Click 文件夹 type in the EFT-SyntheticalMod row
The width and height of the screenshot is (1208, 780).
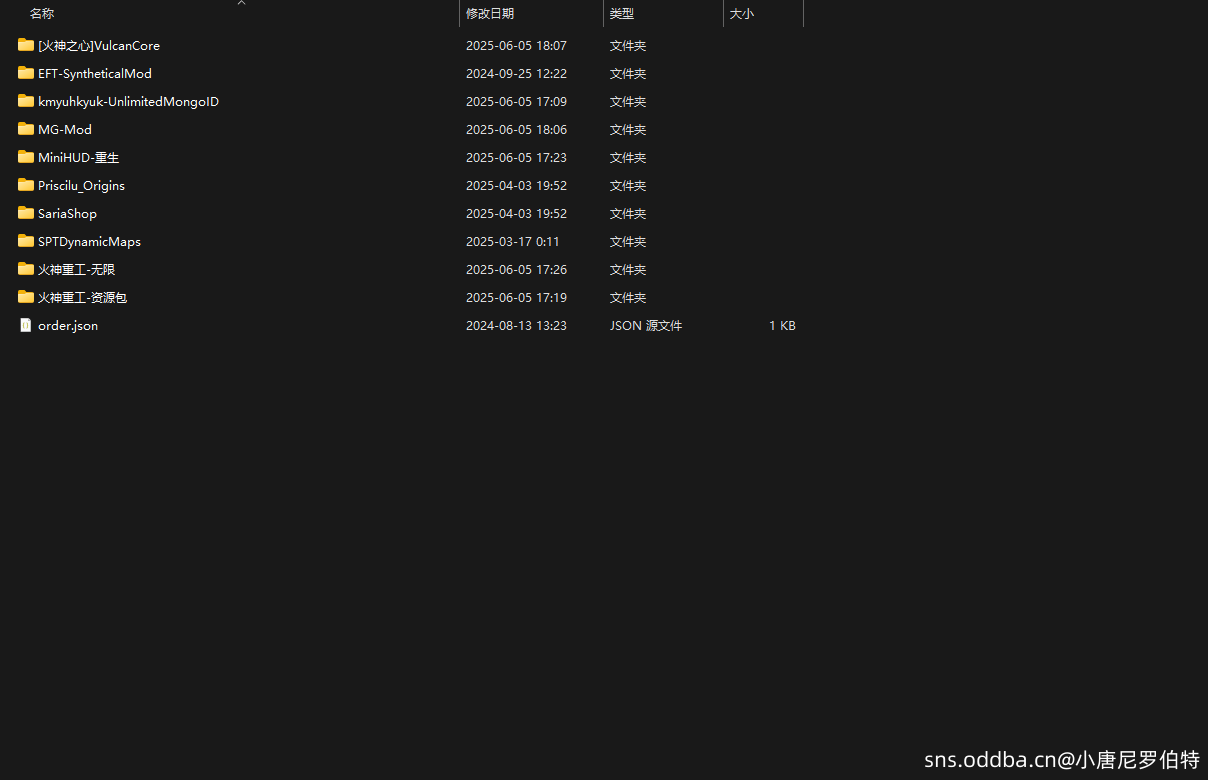click(628, 73)
